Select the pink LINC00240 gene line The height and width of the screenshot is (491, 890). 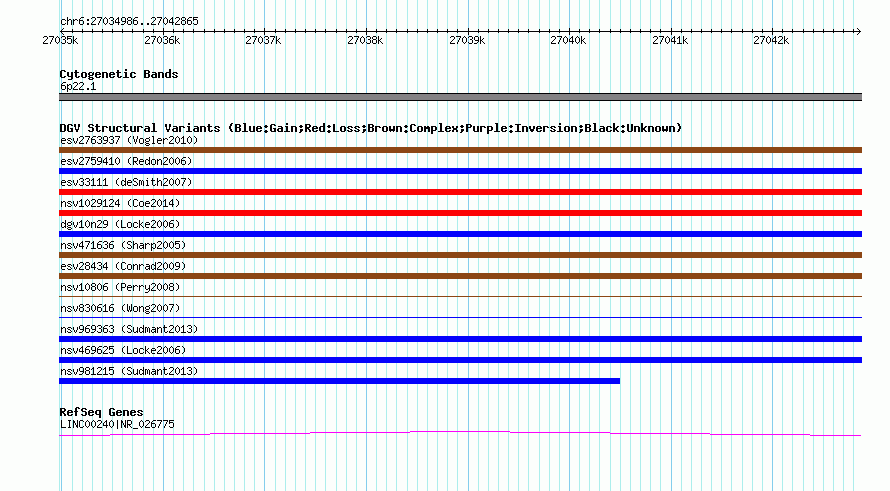[460, 434]
